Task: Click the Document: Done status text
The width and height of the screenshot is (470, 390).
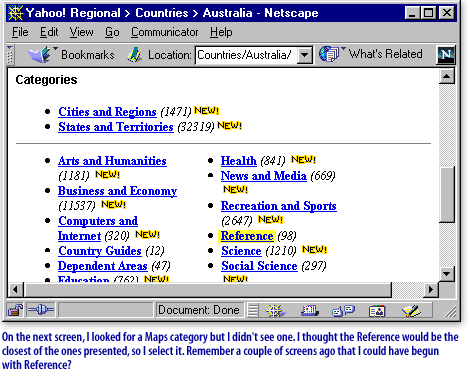Action: 199,310
